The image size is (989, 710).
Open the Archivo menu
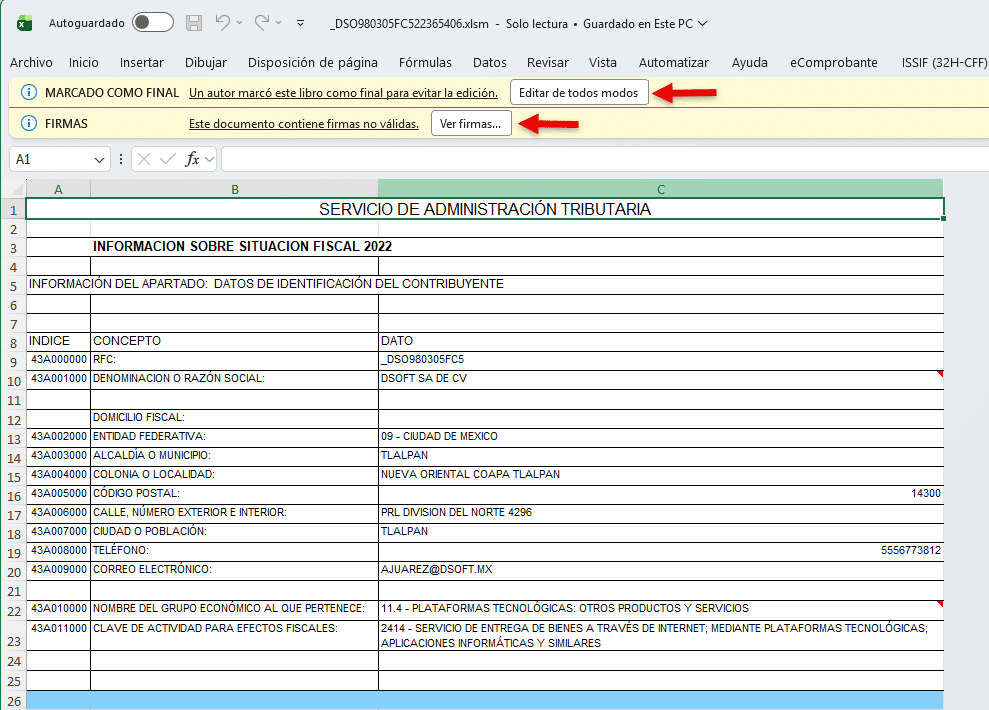coord(31,62)
